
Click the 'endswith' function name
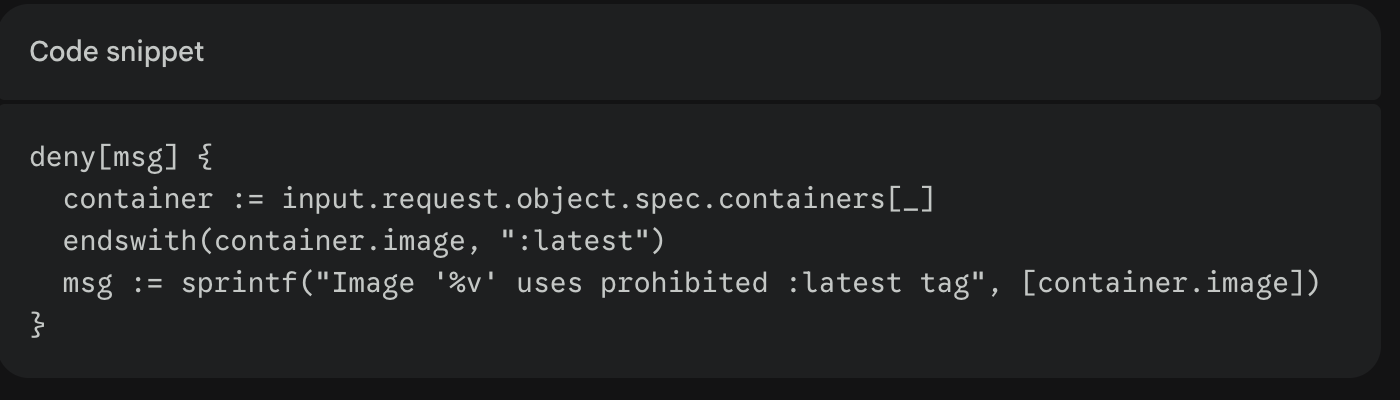pos(130,241)
